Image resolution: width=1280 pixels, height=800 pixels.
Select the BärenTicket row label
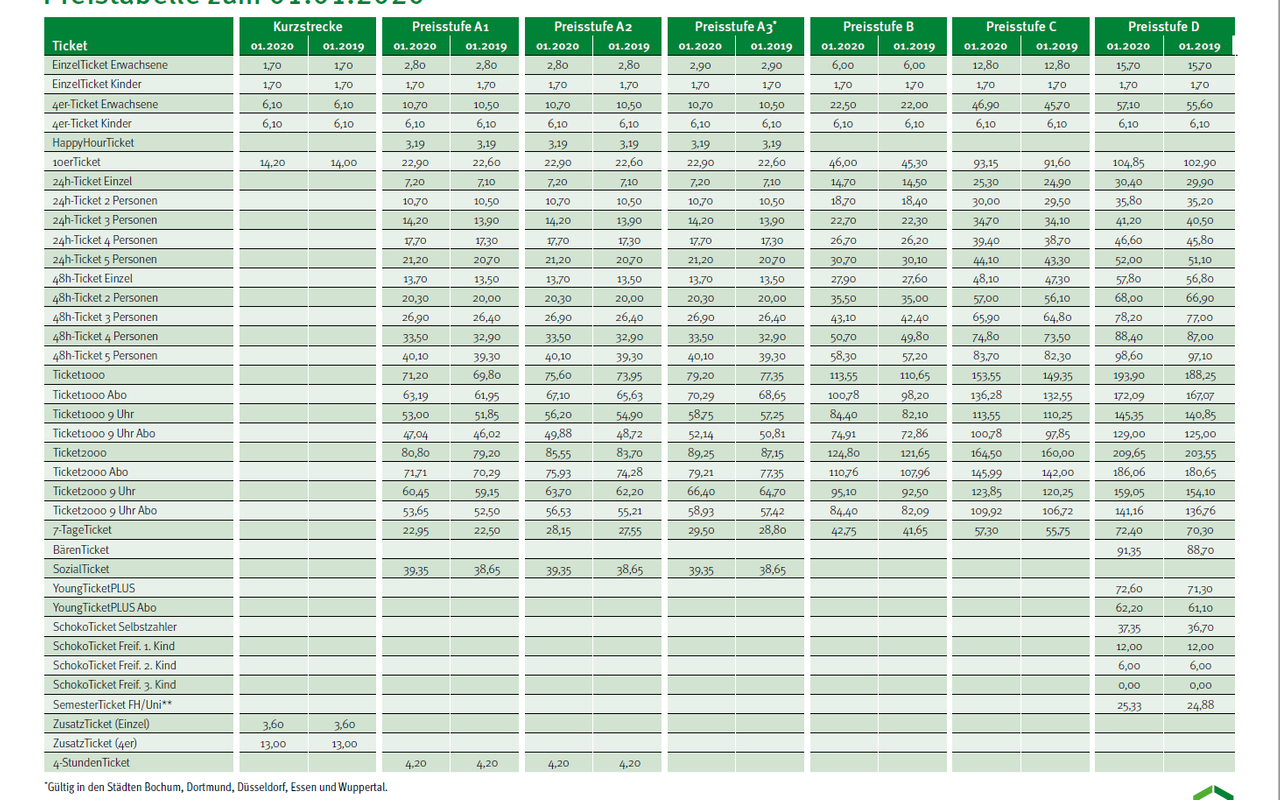point(81,550)
